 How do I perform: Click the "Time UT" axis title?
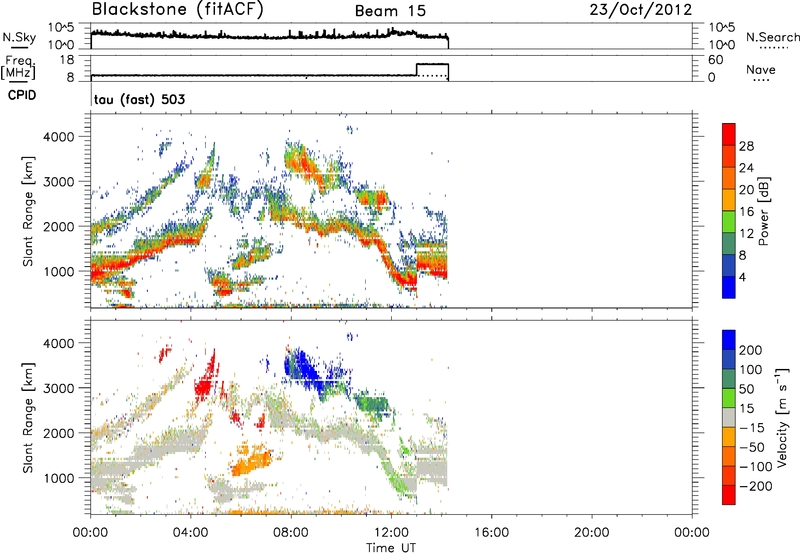tap(391, 547)
